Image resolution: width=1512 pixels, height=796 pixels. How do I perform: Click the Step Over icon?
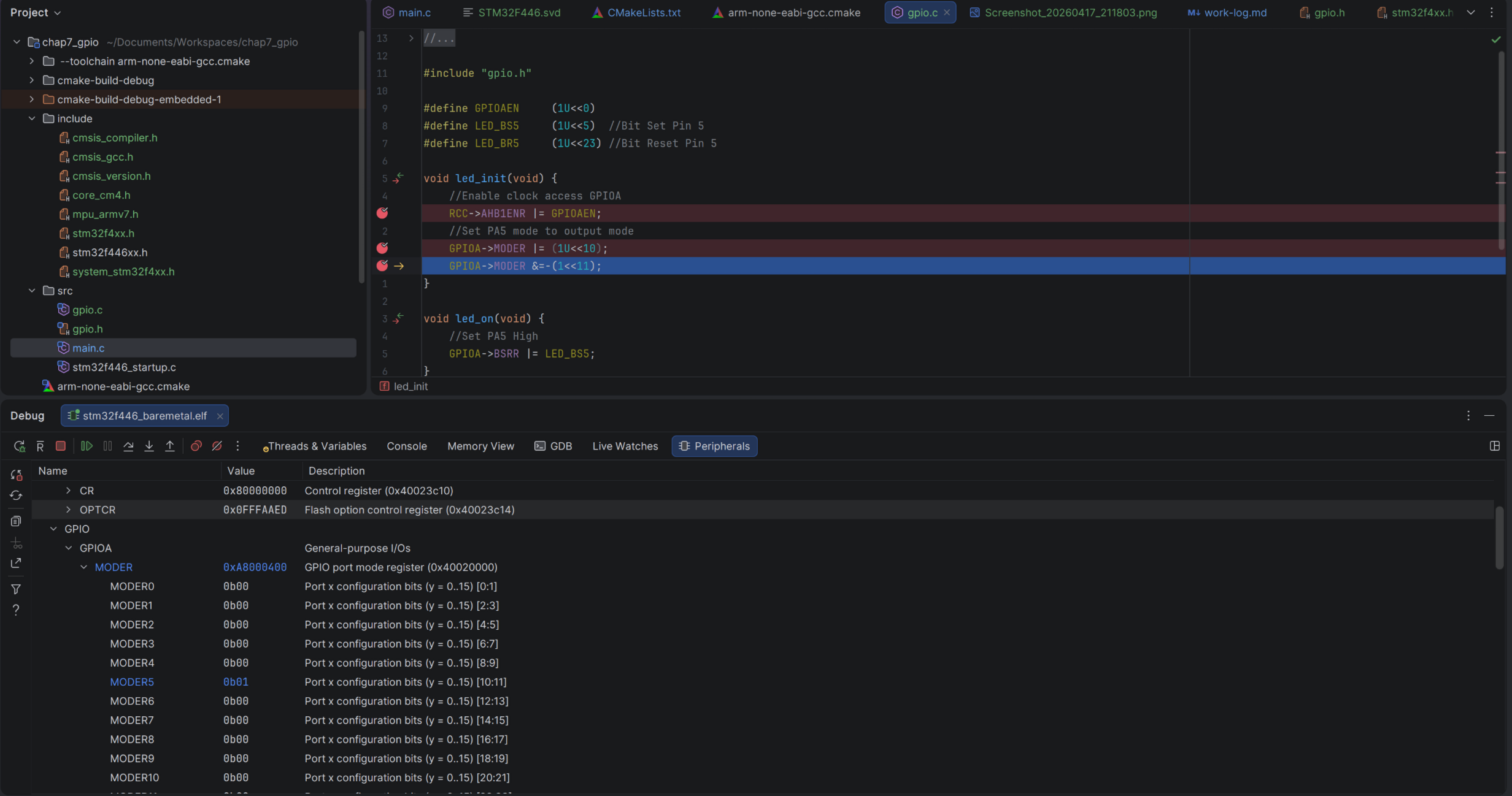click(128, 446)
